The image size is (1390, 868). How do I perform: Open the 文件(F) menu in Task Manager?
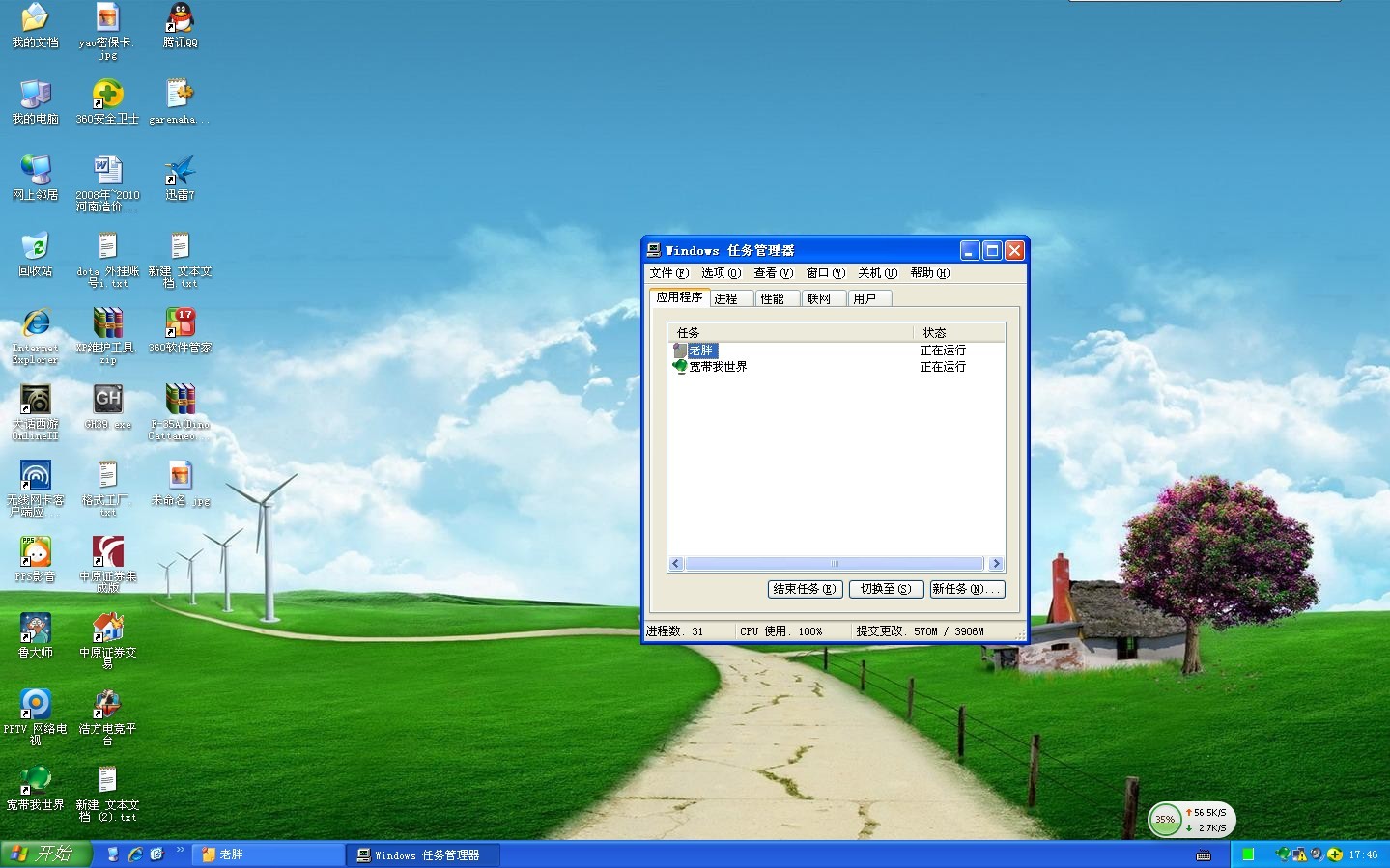668,273
